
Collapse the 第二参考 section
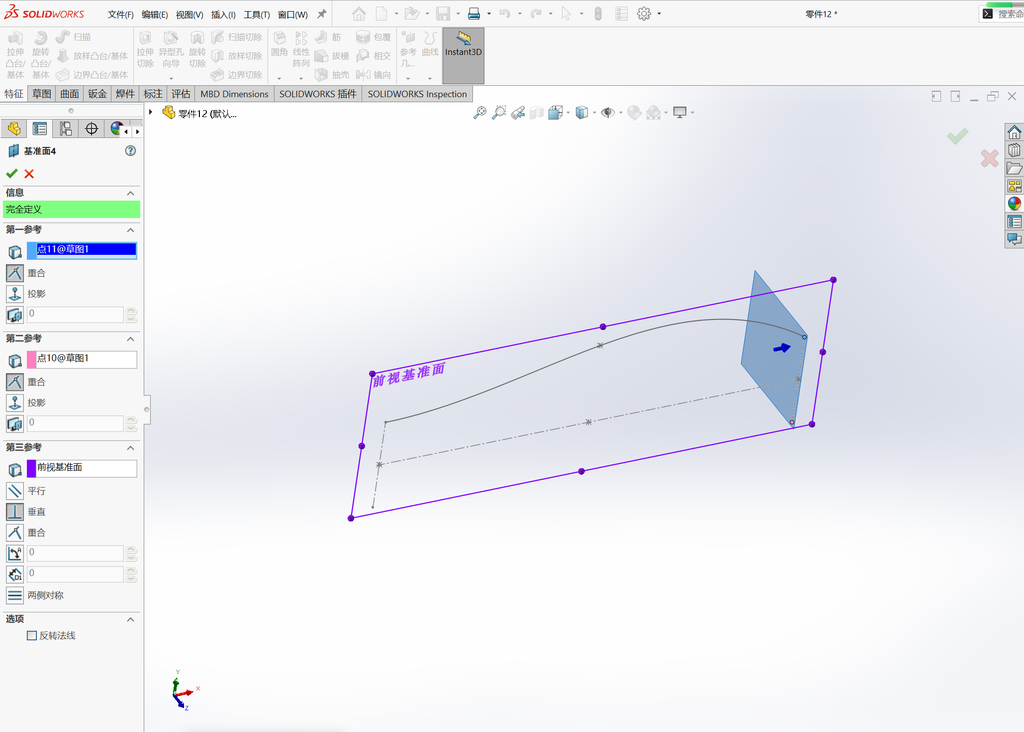[131, 339]
